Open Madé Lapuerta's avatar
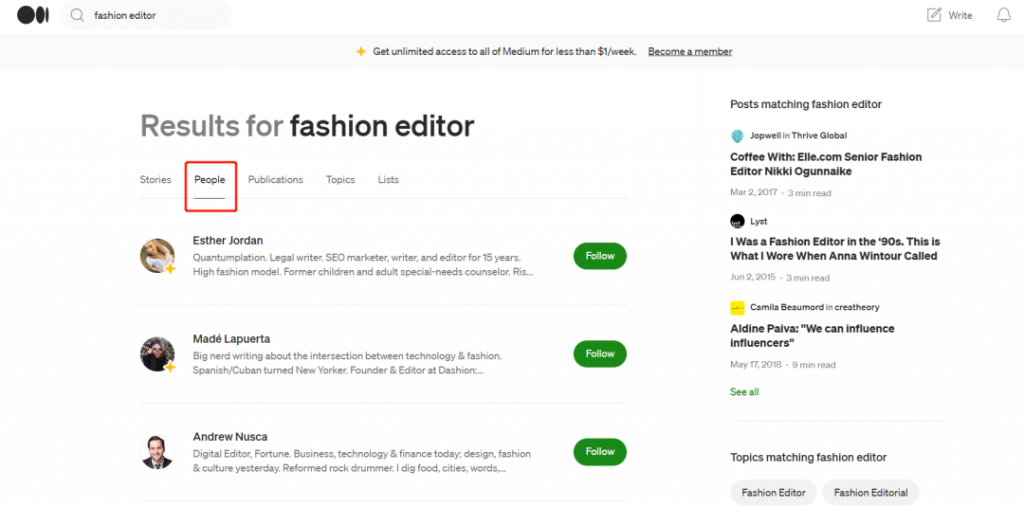1024x507 pixels. click(x=157, y=353)
